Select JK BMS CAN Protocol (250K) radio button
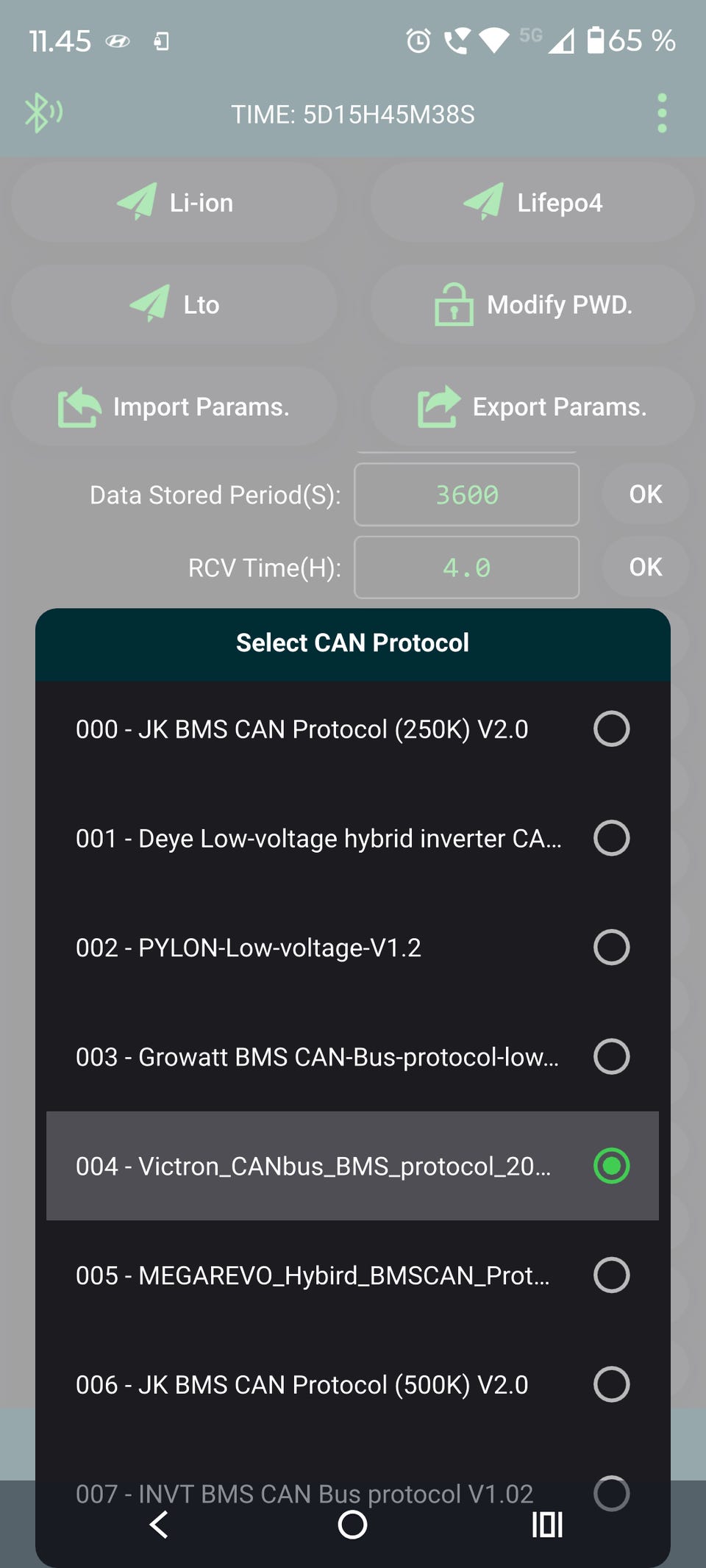The width and height of the screenshot is (706, 1568). 611,729
